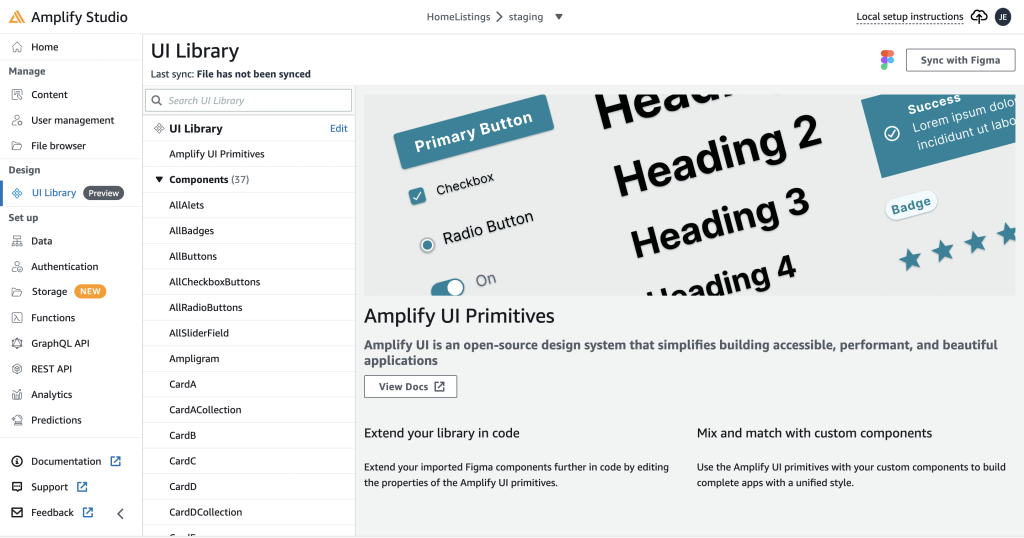Screen dimensions: 1024x538
Task: Open the Data setup page
Action: [x=41, y=241]
